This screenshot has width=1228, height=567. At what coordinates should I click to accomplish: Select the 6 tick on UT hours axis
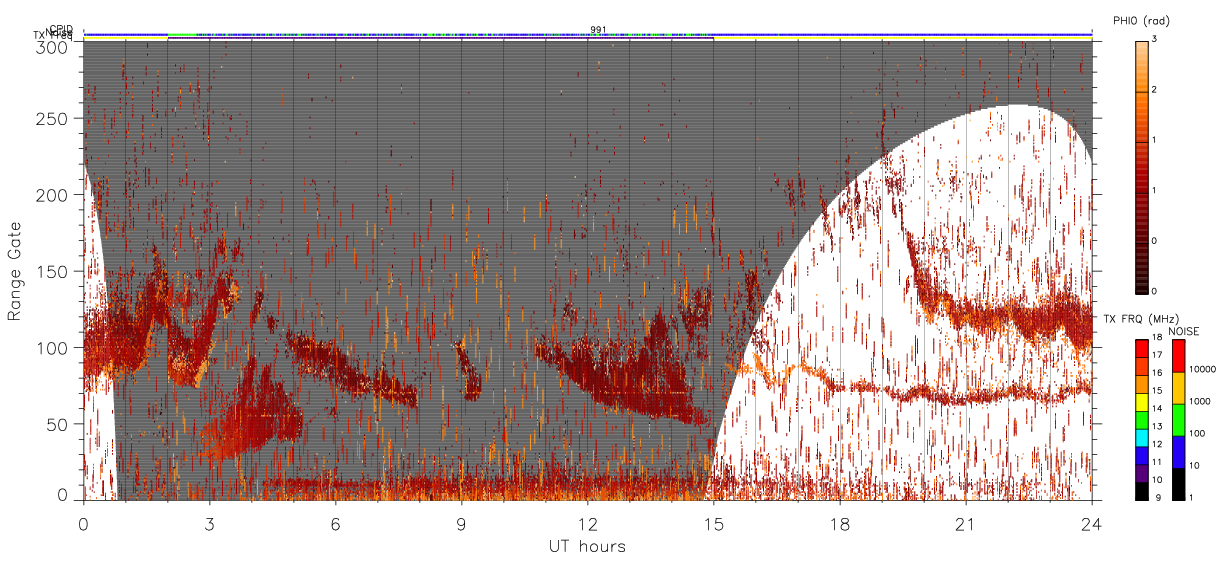336,523
